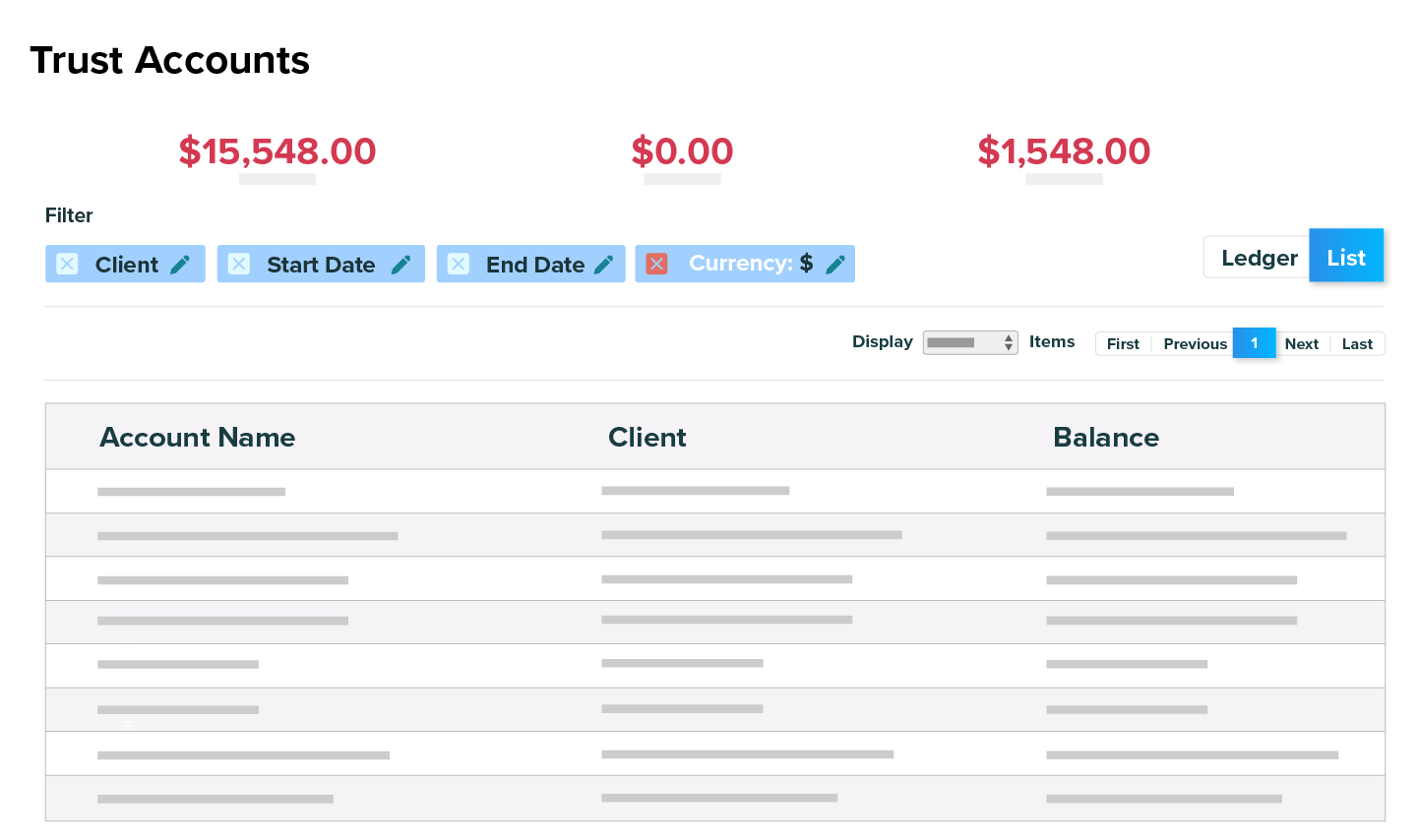
Task: Edit the Currency filter with pencil icon
Action: (835, 265)
